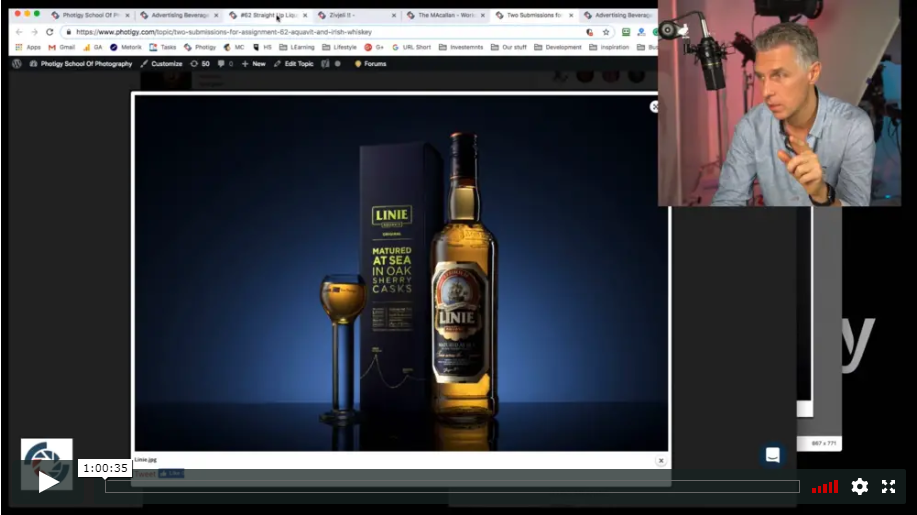Enter fullscreen mode in the video player

[888, 486]
